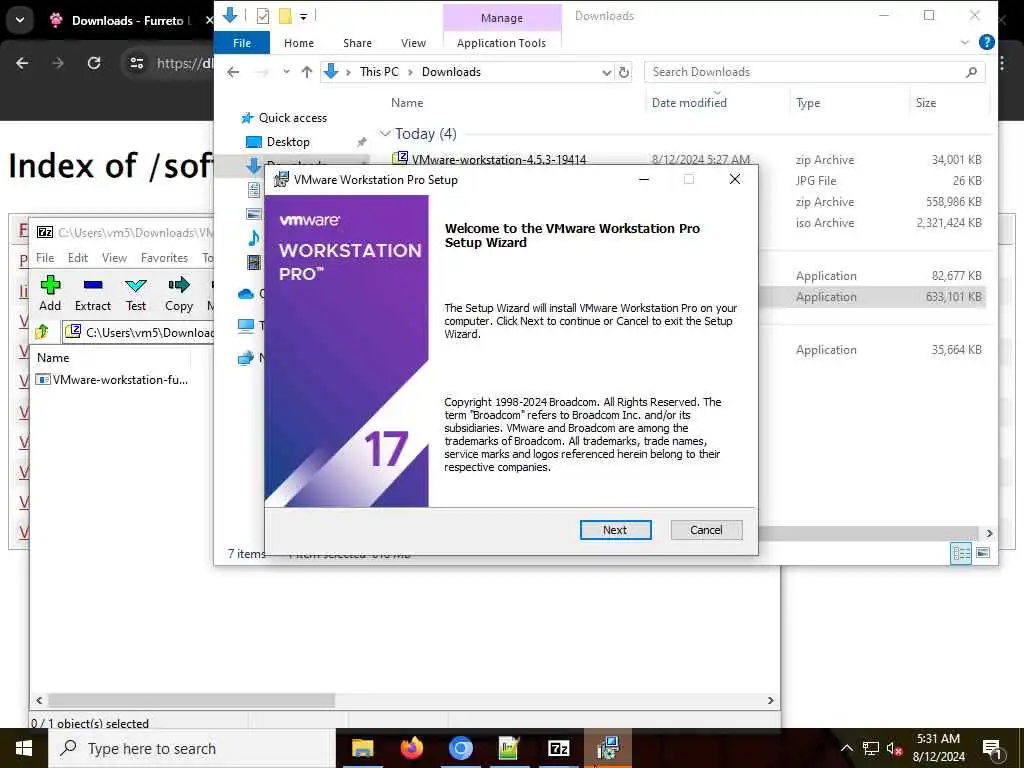
Task: Refresh the Downloads folder view
Action: click(x=624, y=72)
